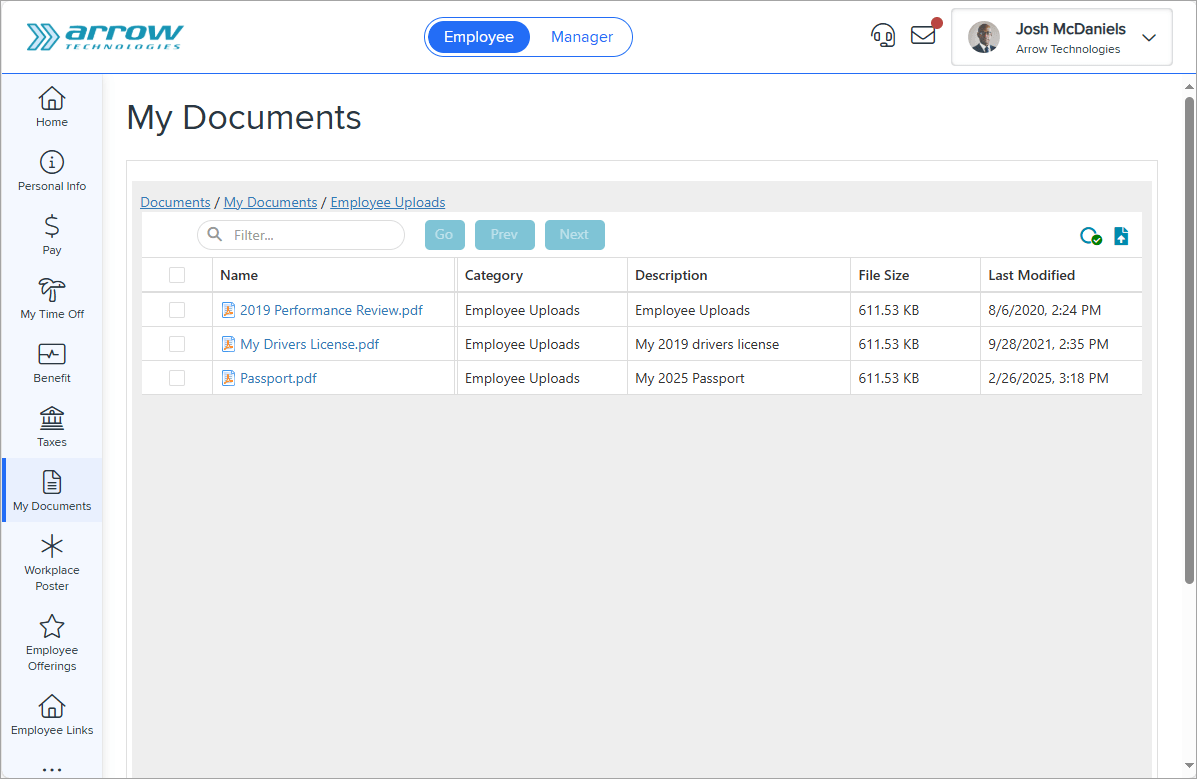Image resolution: width=1197 pixels, height=779 pixels.
Task: Click the page vertical scrollbar thumb
Action: coord(1189,340)
